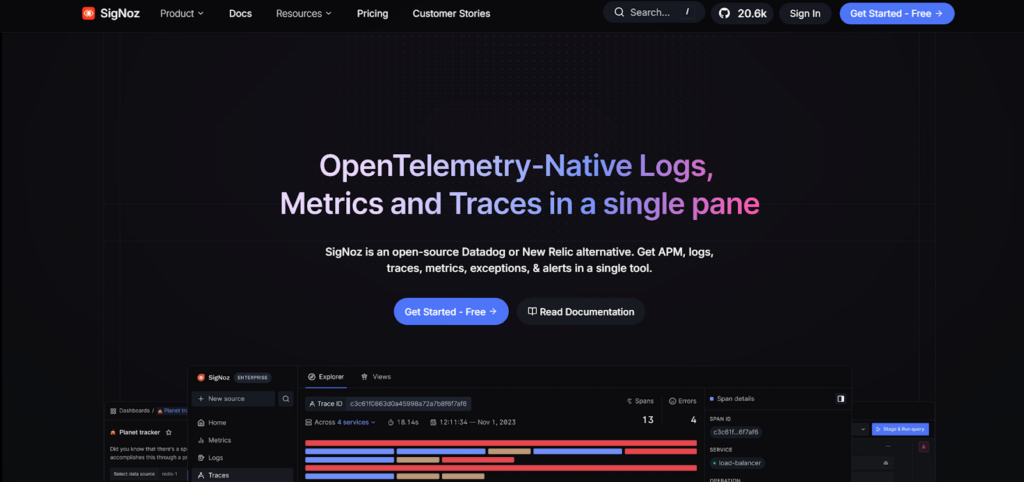The image size is (1024, 482).
Task: Open the Docs menu item
Action: point(240,14)
